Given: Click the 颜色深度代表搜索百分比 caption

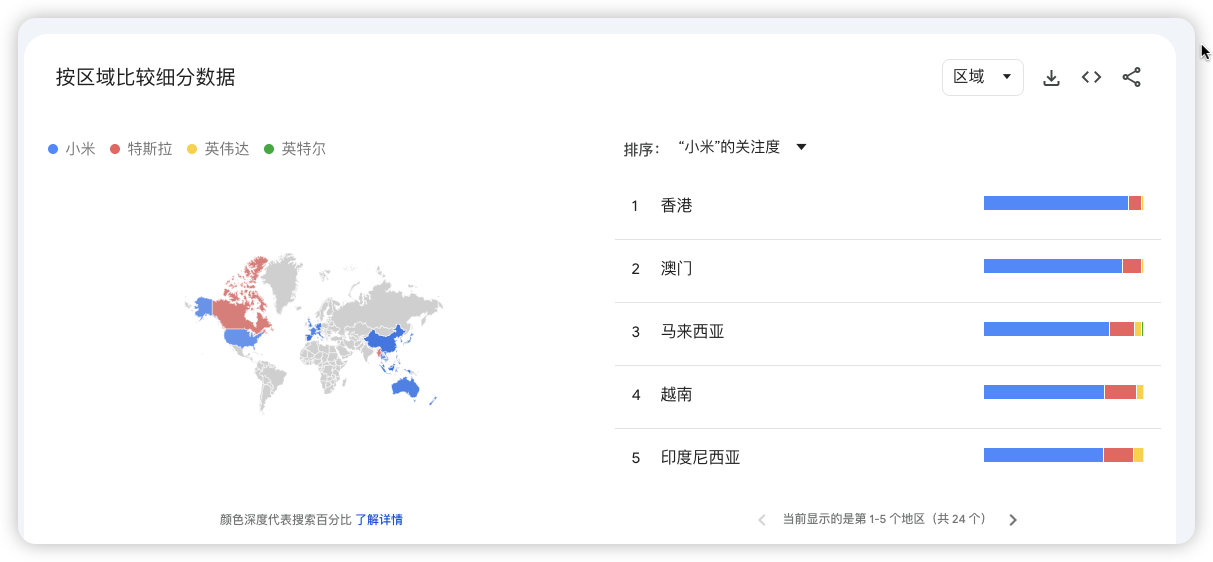Looking at the screenshot, I should (x=286, y=520).
